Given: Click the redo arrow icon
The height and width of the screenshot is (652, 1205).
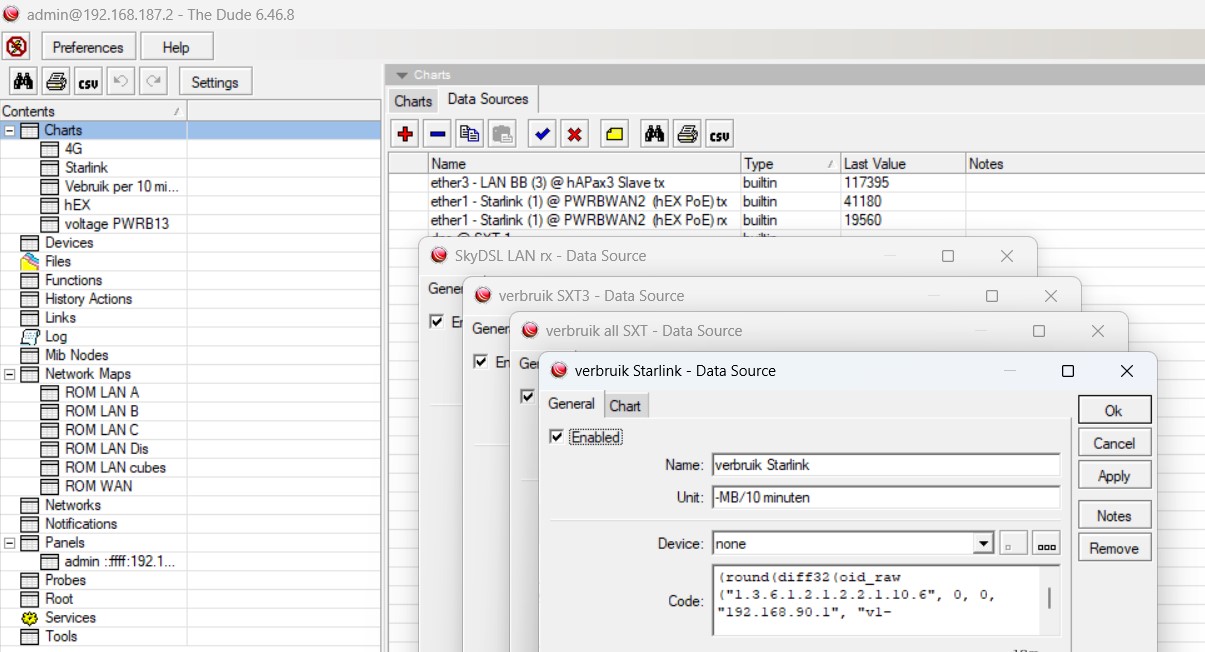Looking at the screenshot, I should tap(153, 82).
